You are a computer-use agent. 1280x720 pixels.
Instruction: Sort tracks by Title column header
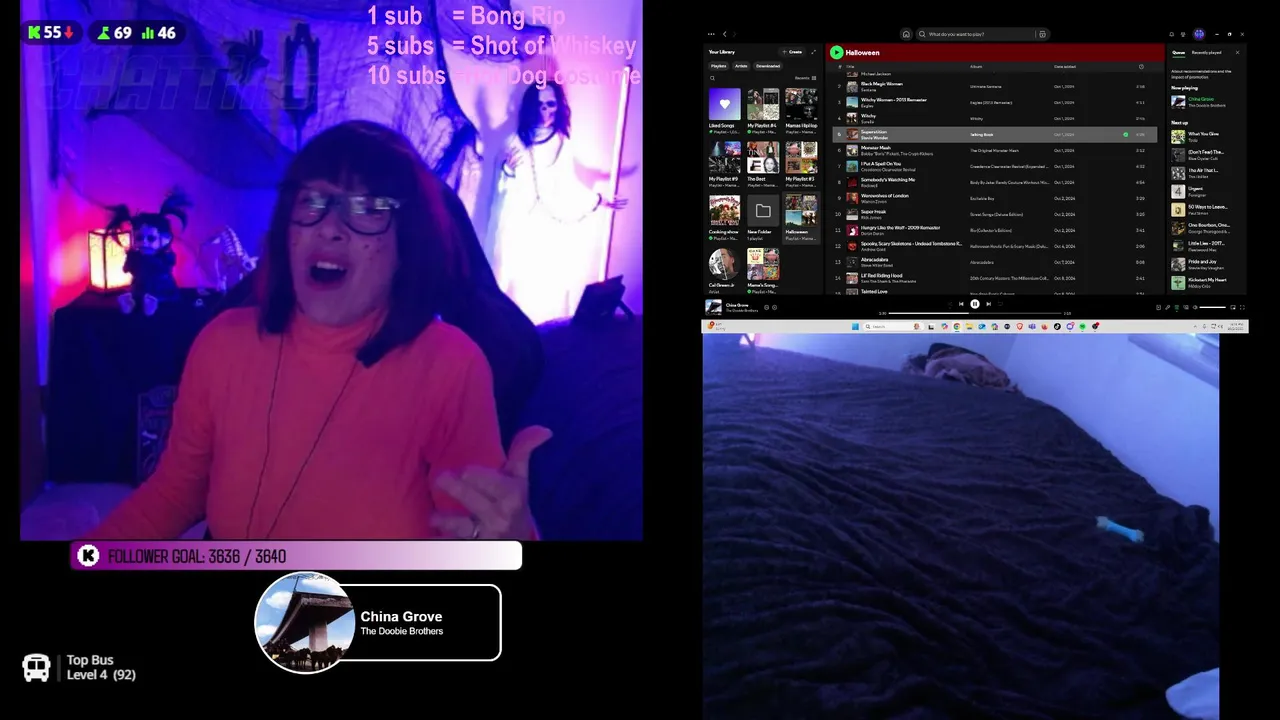pyautogui.click(x=850, y=67)
